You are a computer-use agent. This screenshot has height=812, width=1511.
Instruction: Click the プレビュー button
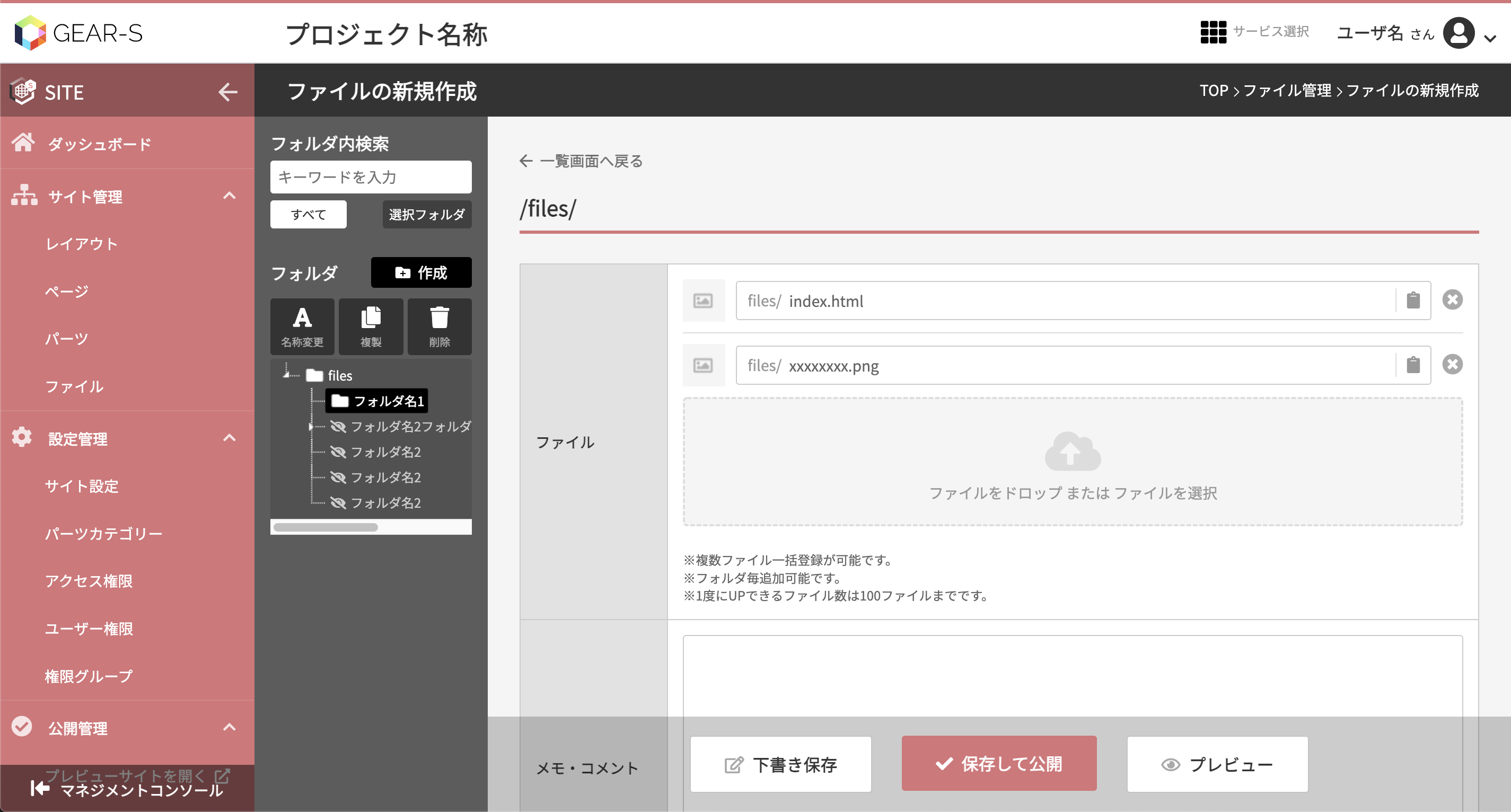tap(1217, 764)
